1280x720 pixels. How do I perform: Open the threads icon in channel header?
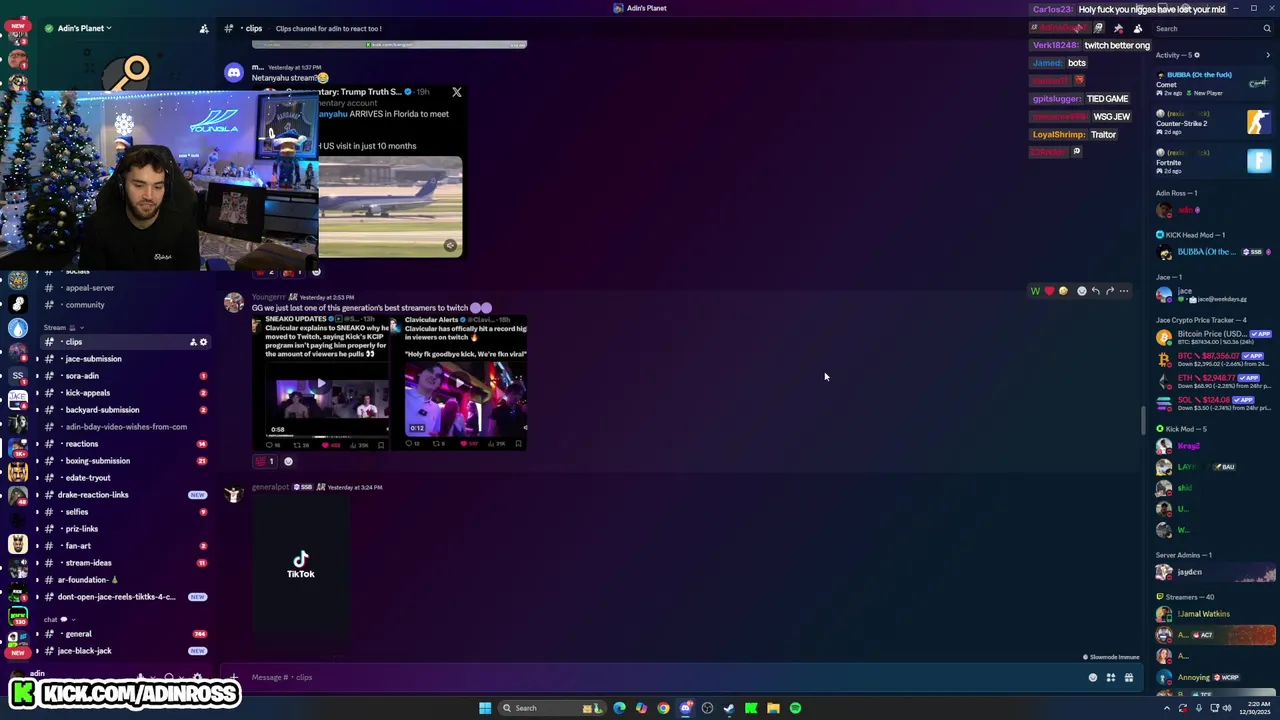(x=1078, y=28)
